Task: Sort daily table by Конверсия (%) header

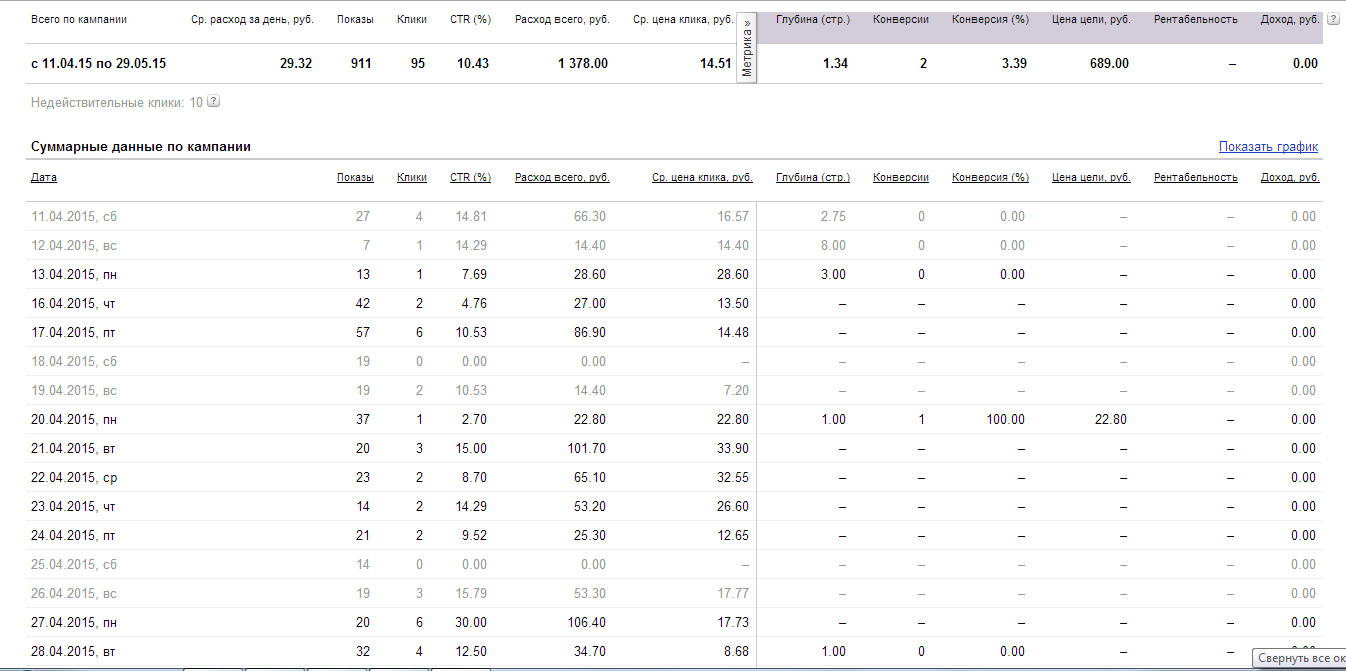Action: click(x=990, y=178)
